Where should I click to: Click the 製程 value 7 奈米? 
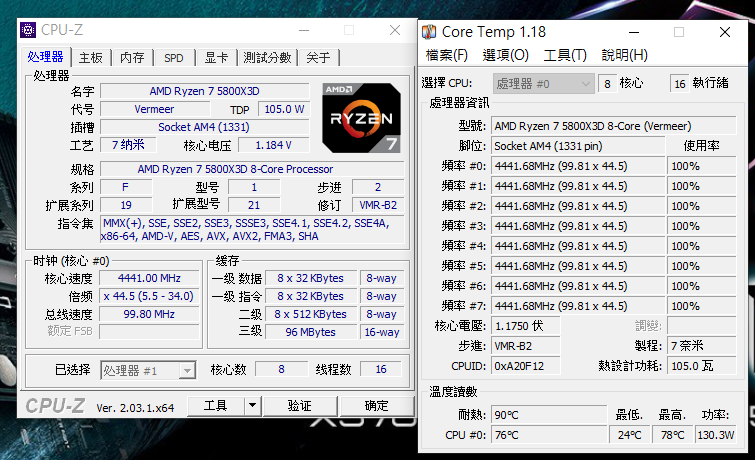(702, 346)
